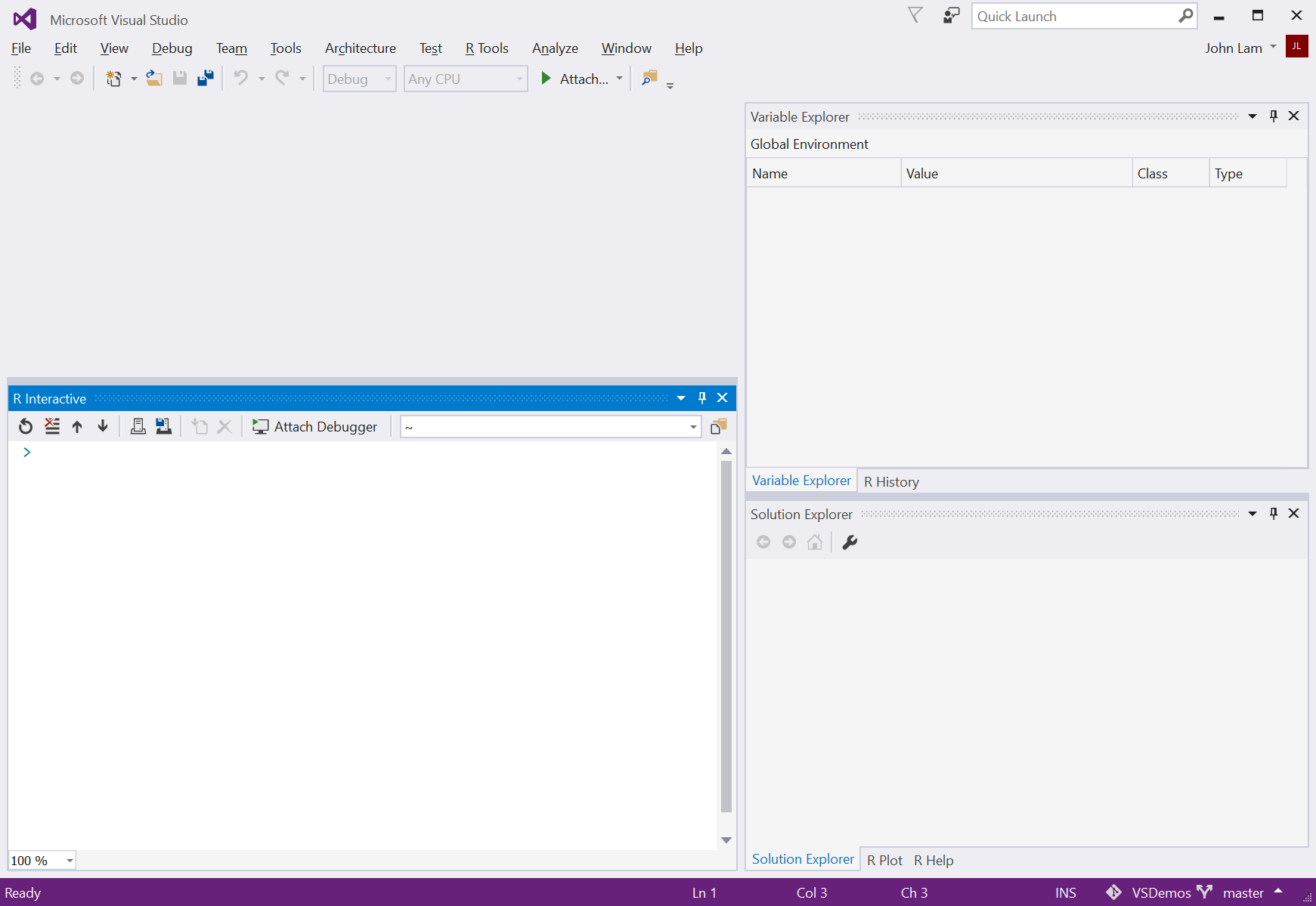Click Solution Explorer Forward arrow
The width and height of the screenshot is (1316, 906).
[789, 542]
